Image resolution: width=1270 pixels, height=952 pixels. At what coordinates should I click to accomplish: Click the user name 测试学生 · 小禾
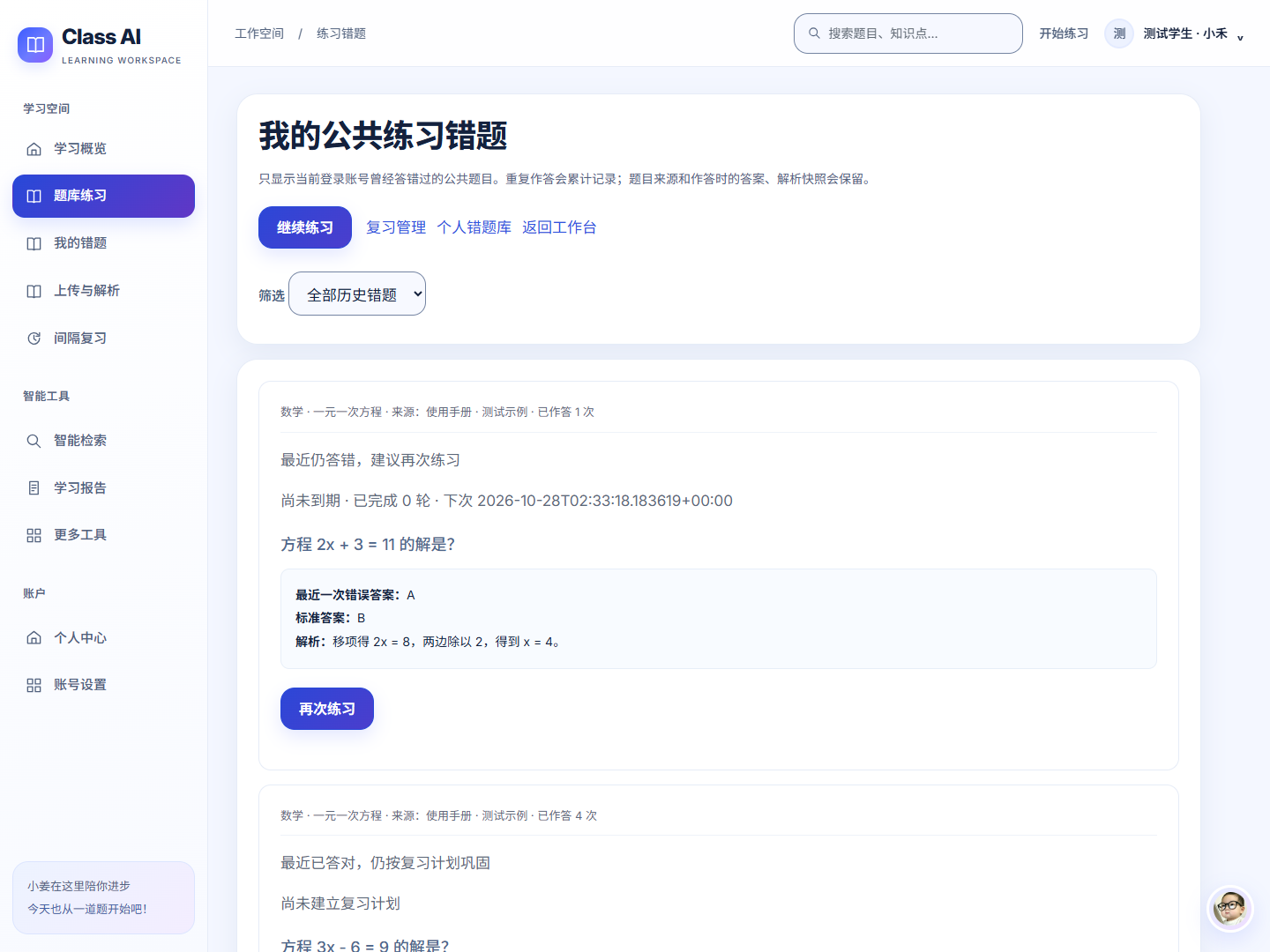(x=1185, y=33)
